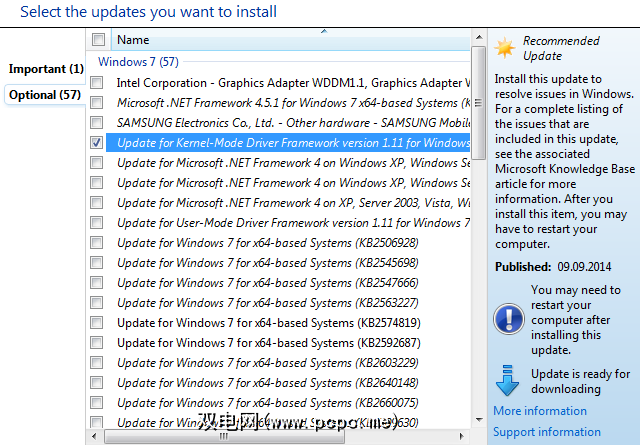The height and width of the screenshot is (445, 640).
Task: Open the Support information link
Action: tap(547, 432)
